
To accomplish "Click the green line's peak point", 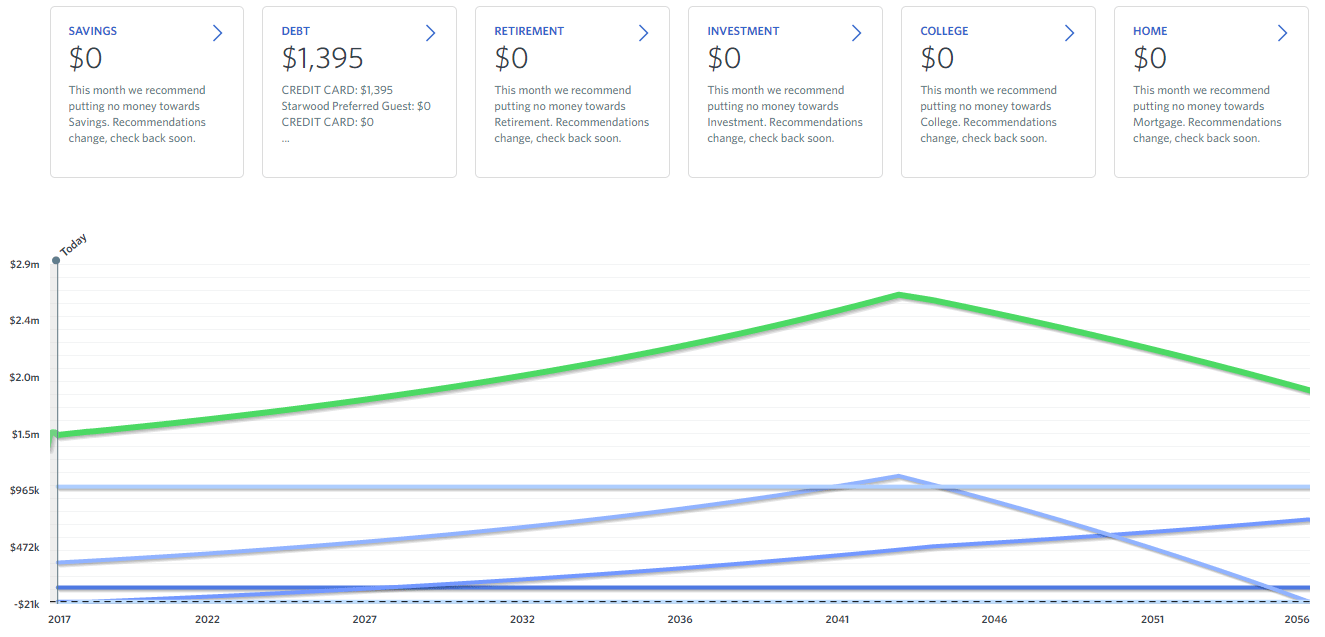I will click(900, 295).
